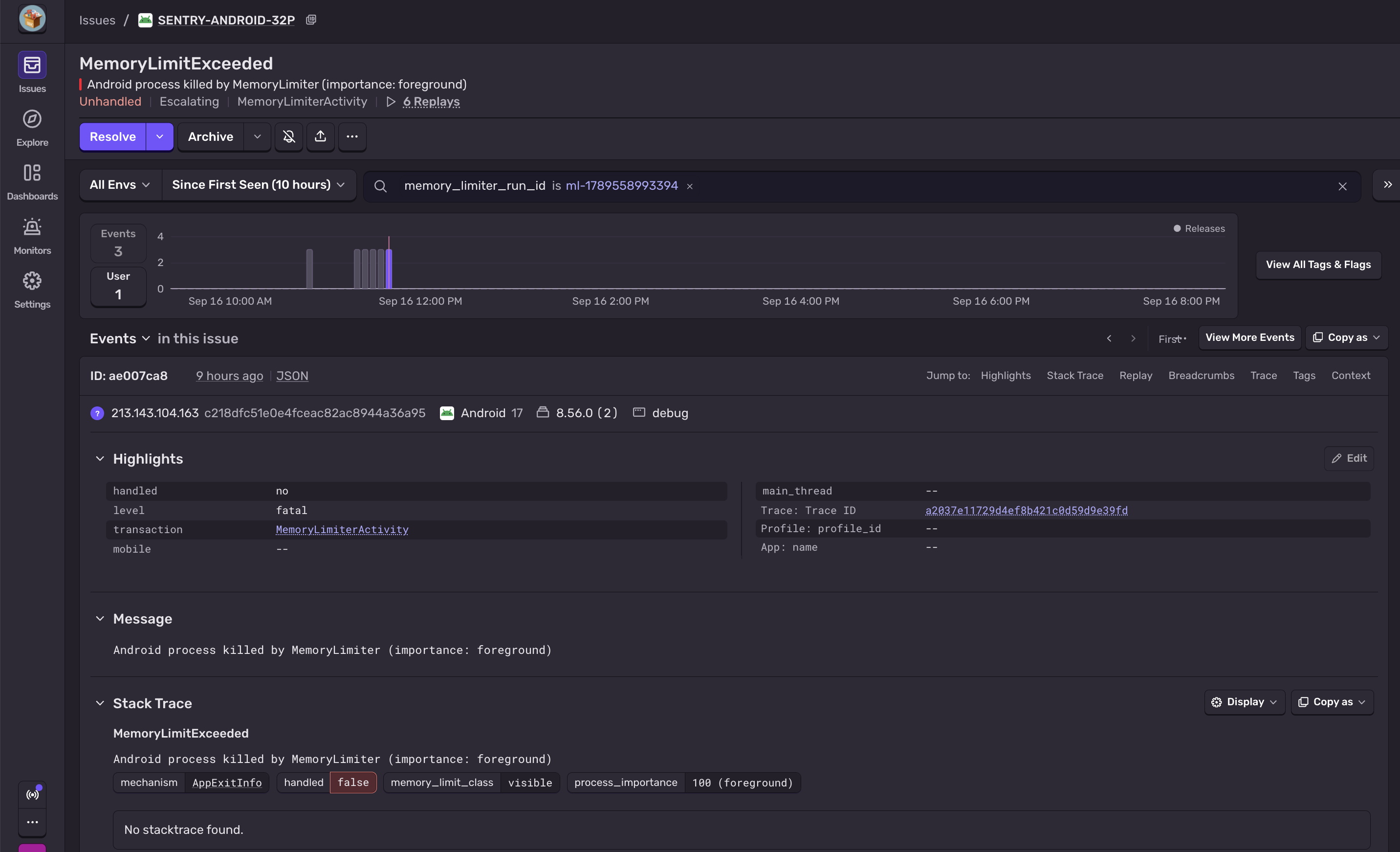Click the organization avatar logo
Screen dimensions: 1400x852
point(32,18)
